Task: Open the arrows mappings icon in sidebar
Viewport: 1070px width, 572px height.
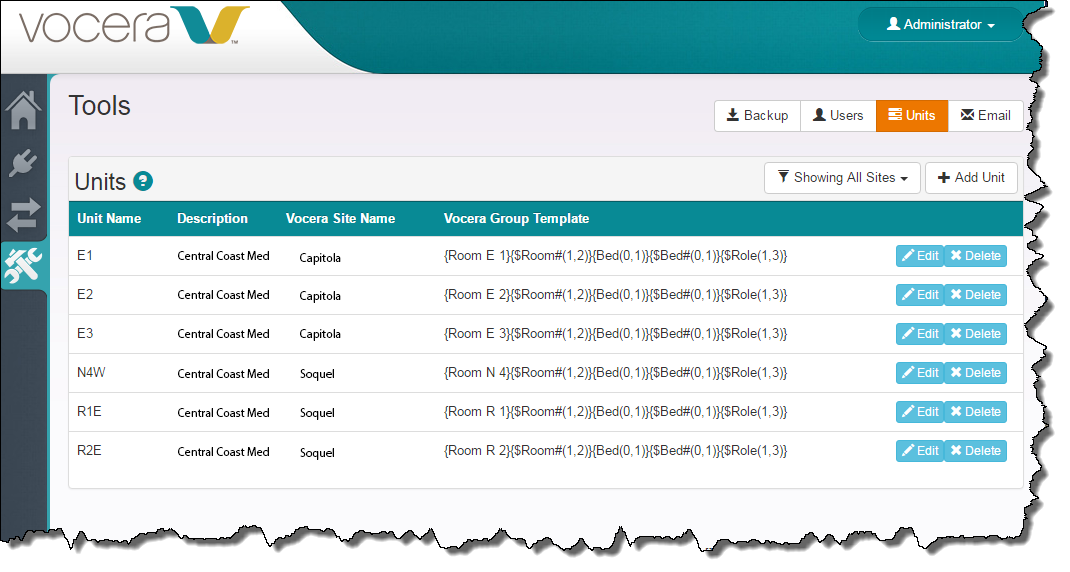Action: 23,215
